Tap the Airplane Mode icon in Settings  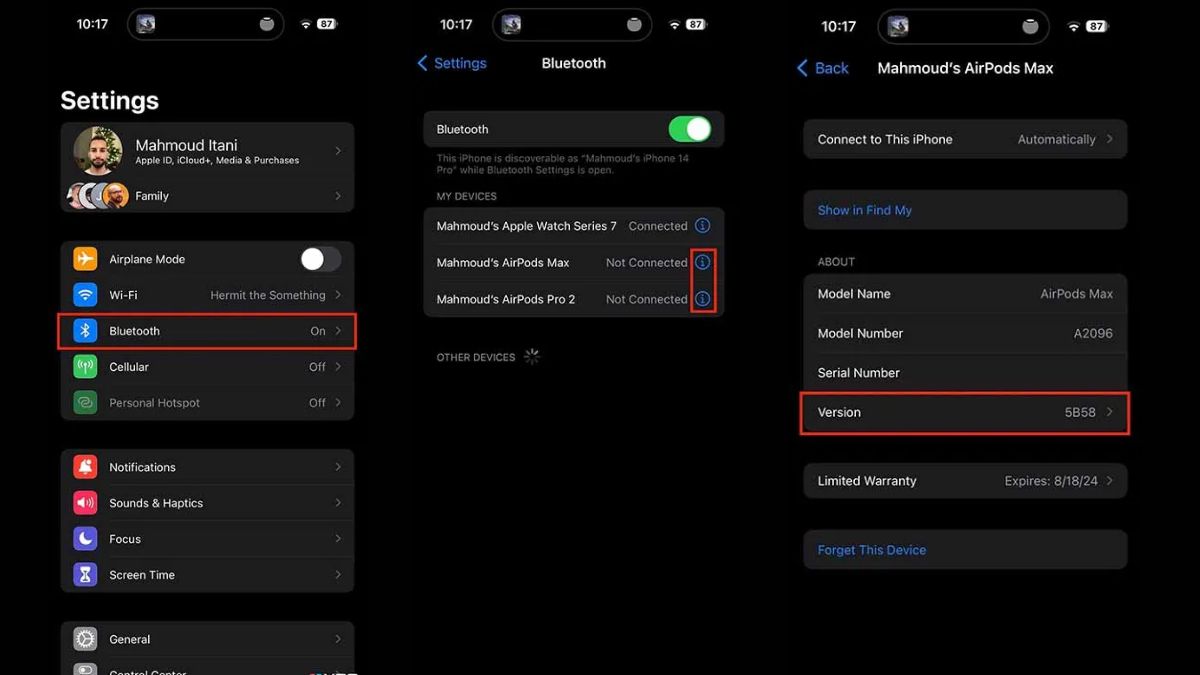pos(85,259)
